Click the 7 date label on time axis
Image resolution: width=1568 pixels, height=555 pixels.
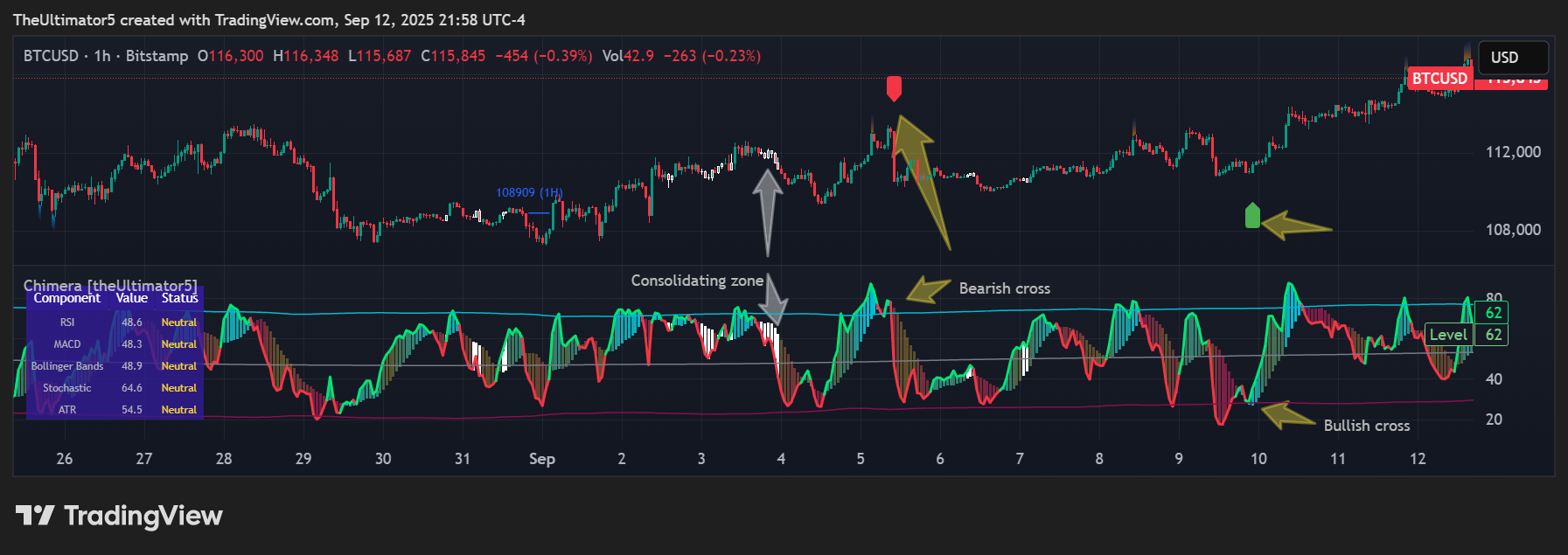click(1020, 459)
